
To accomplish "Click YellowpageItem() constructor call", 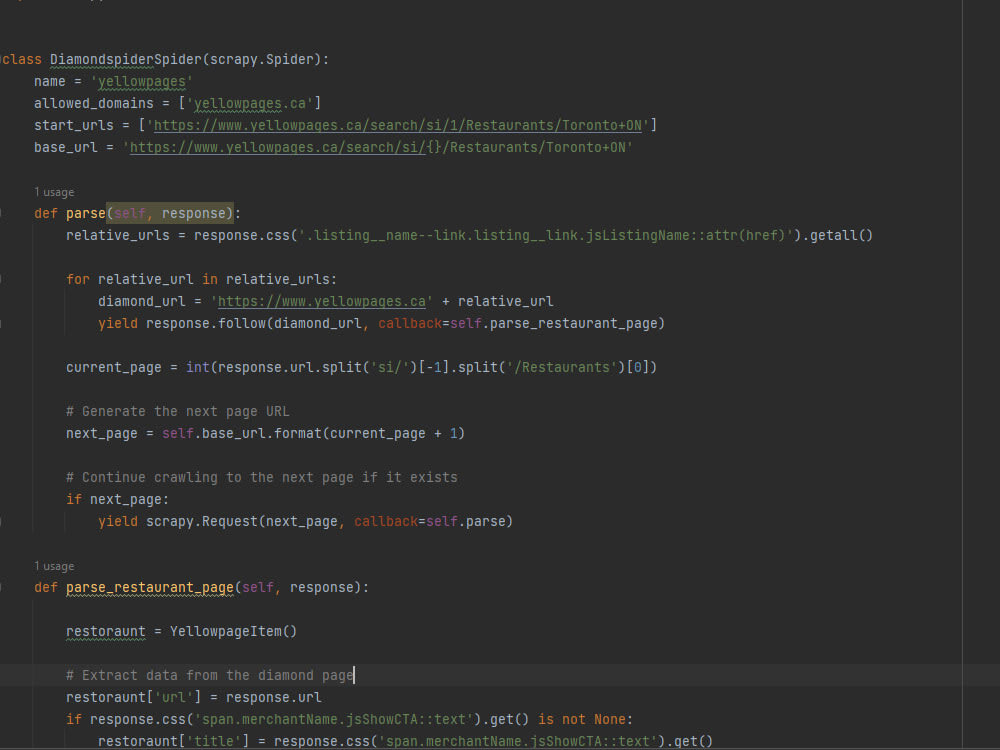I will [x=233, y=631].
